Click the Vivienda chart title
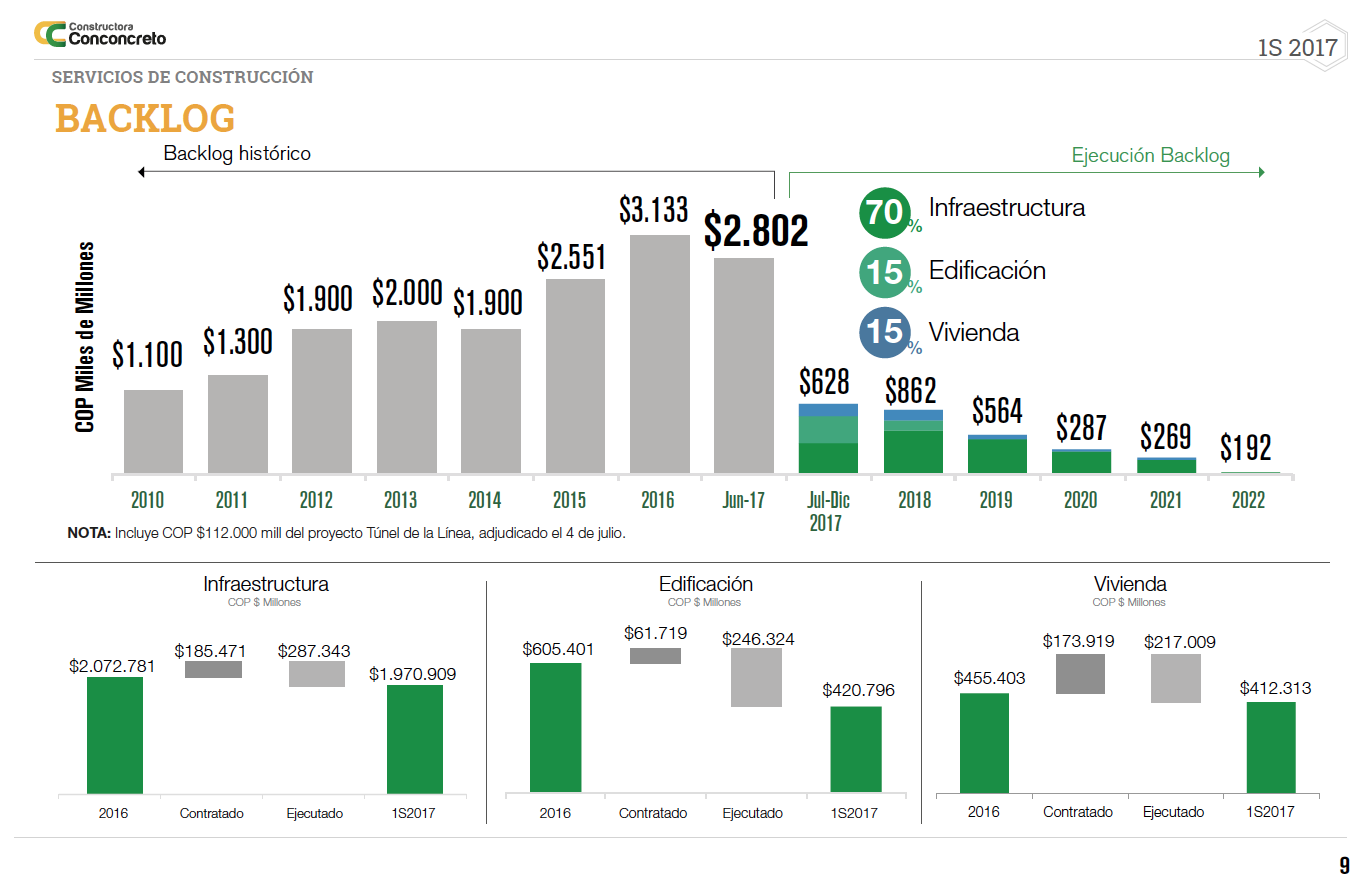1366x887 pixels. click(1129, 584)
